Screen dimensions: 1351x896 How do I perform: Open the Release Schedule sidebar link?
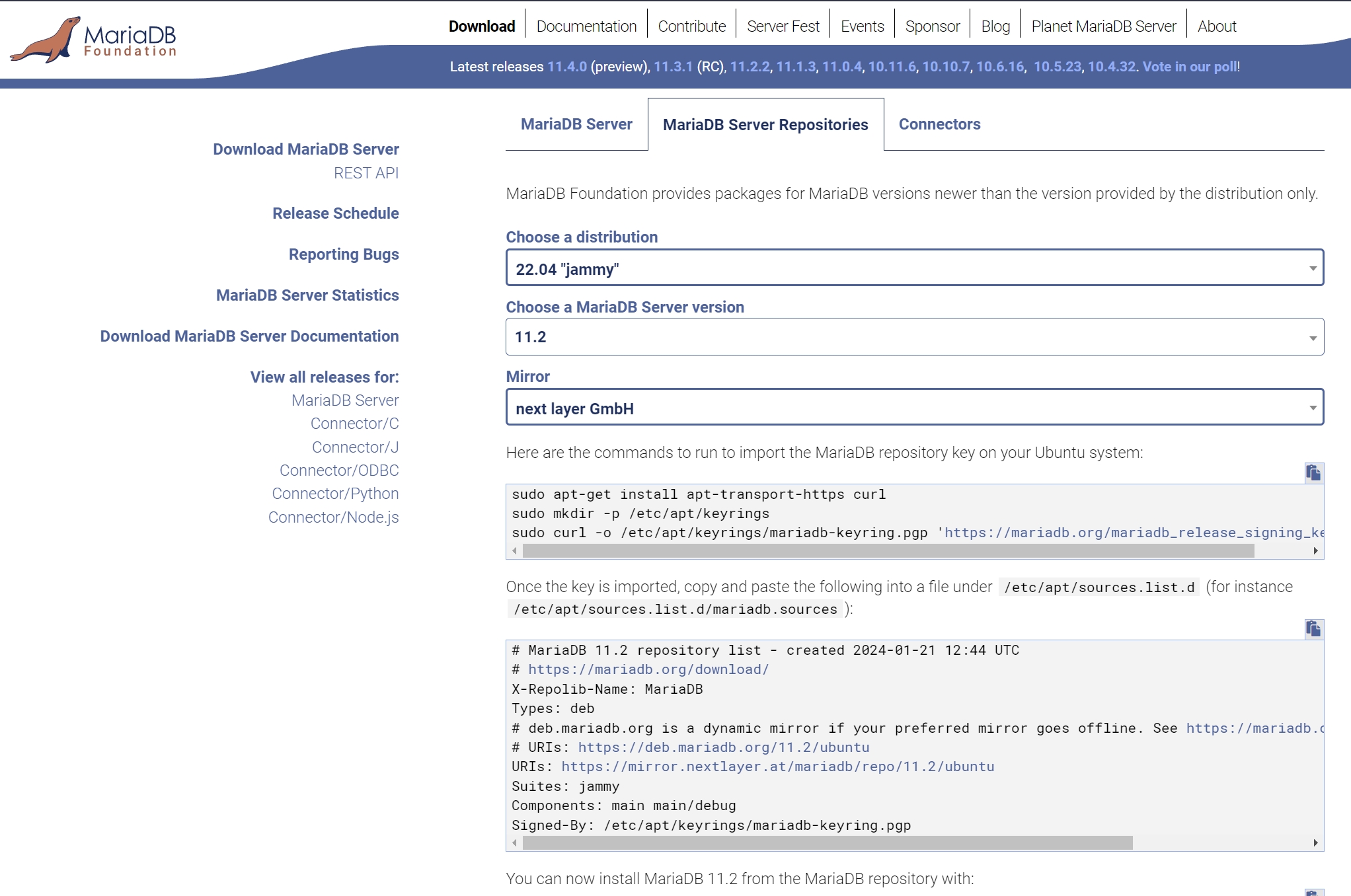coord(336,213)
